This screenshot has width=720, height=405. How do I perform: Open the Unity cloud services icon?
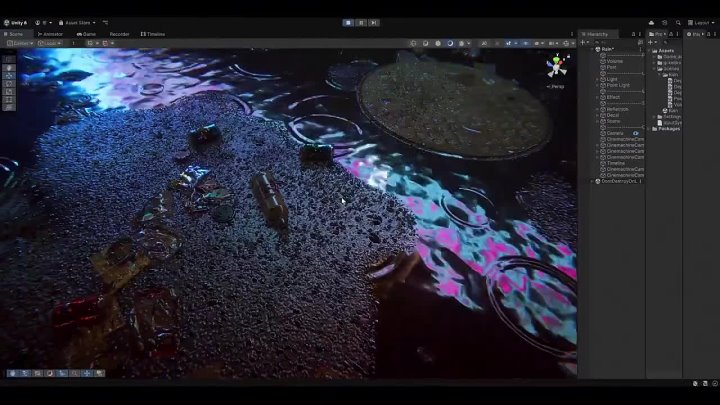651,22
